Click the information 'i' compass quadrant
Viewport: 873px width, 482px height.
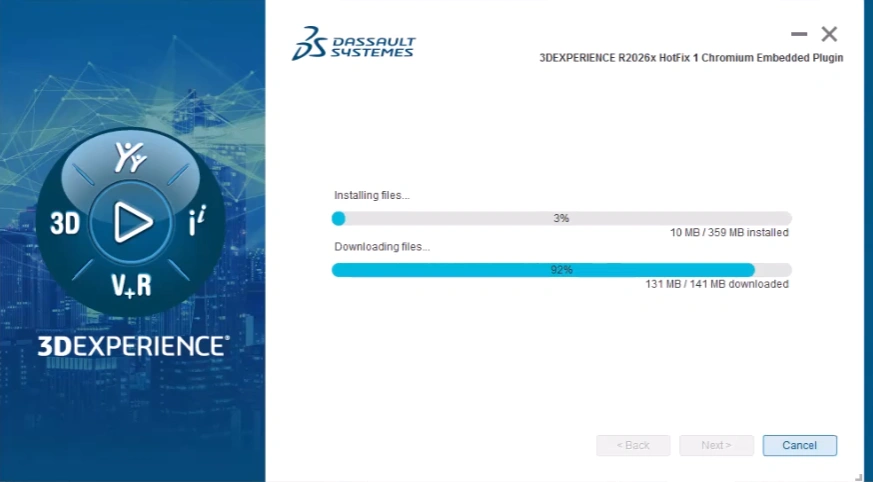(x=197, y=221)
